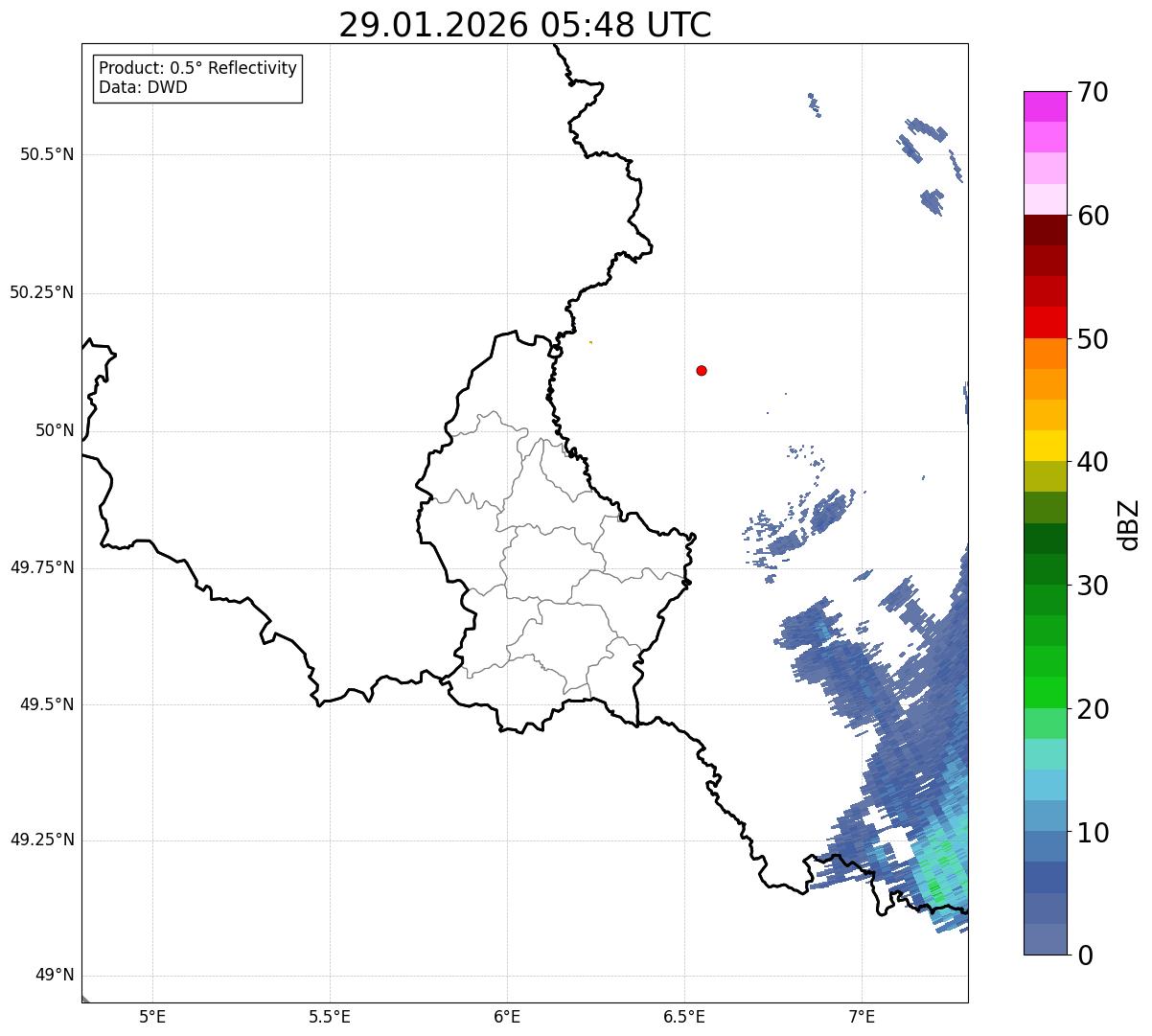
Task: Click the latitude label 49.75°N
Action: [x=42, y=567]
